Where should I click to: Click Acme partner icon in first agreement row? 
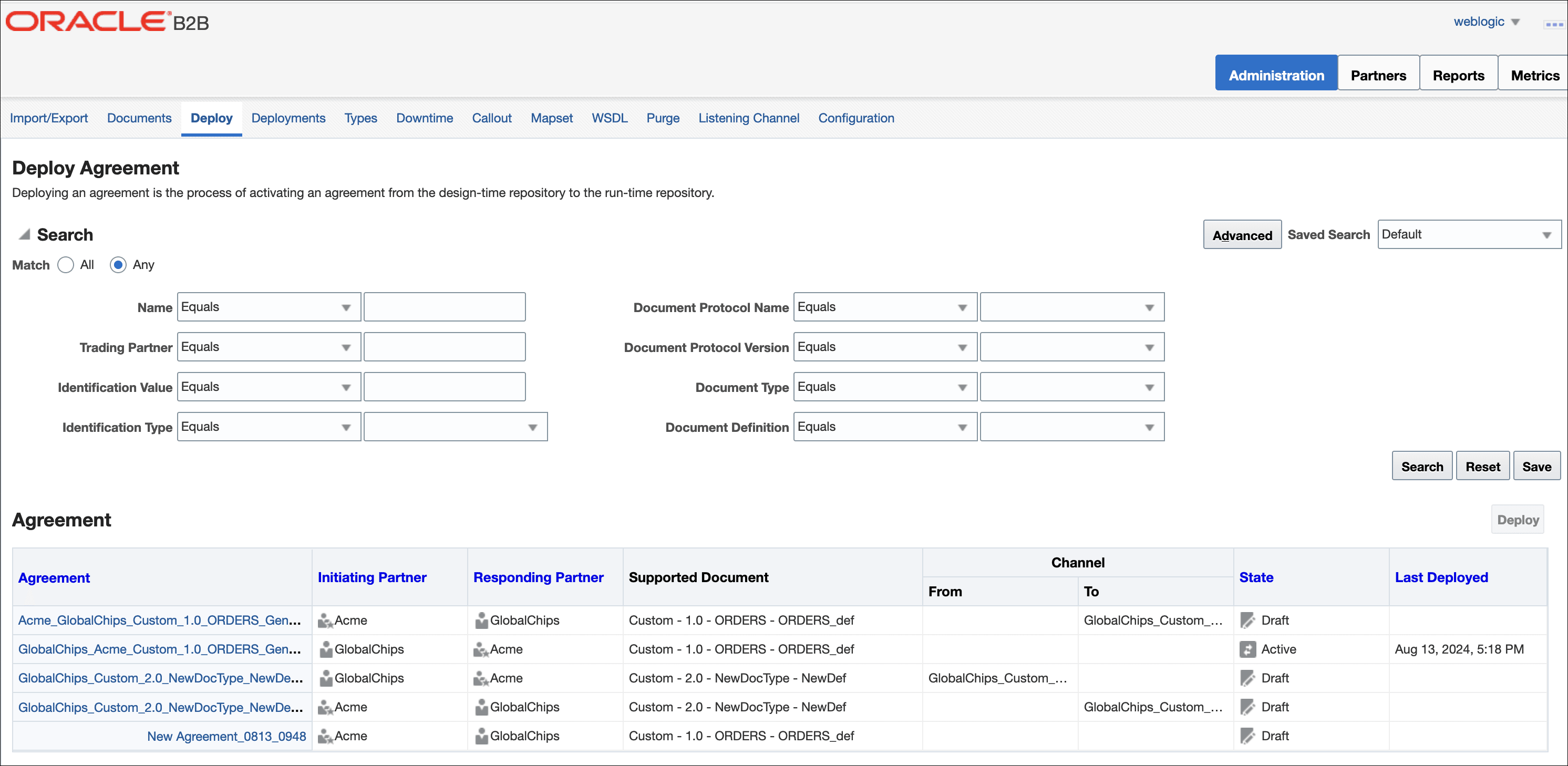click(326, 620)
